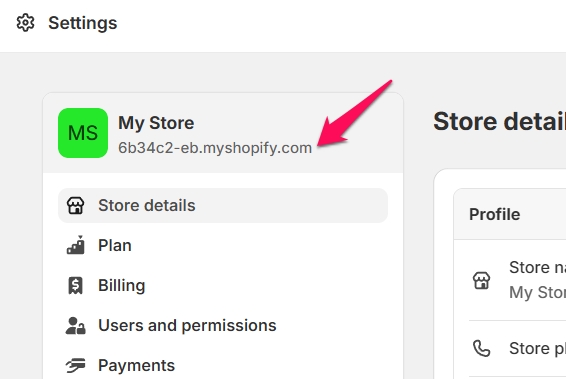Click the Plan staircase icon
566x379 pixels.
(75, 245)
